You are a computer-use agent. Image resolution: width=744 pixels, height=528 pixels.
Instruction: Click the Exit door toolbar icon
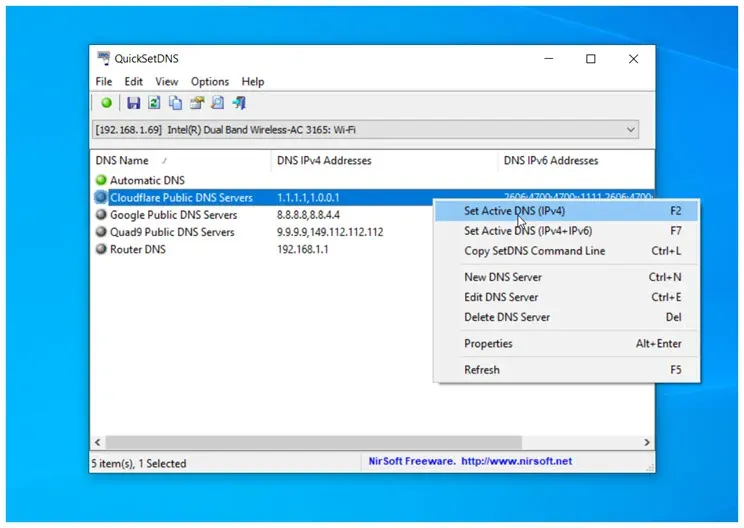239,103
